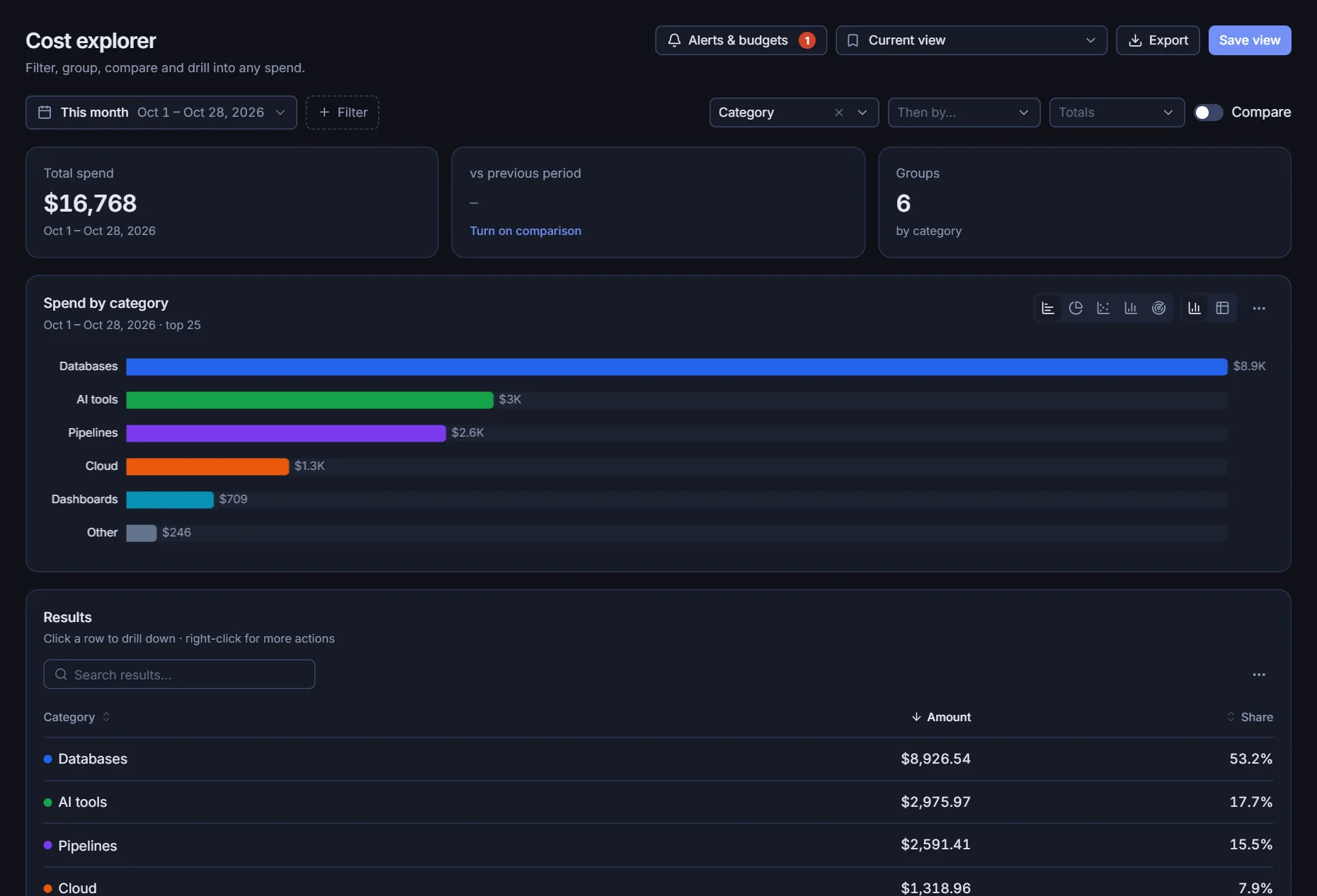Click the $8.9K label beside Databases bar
This screenshot has height=896, width=1317.
coord(1249,366)
